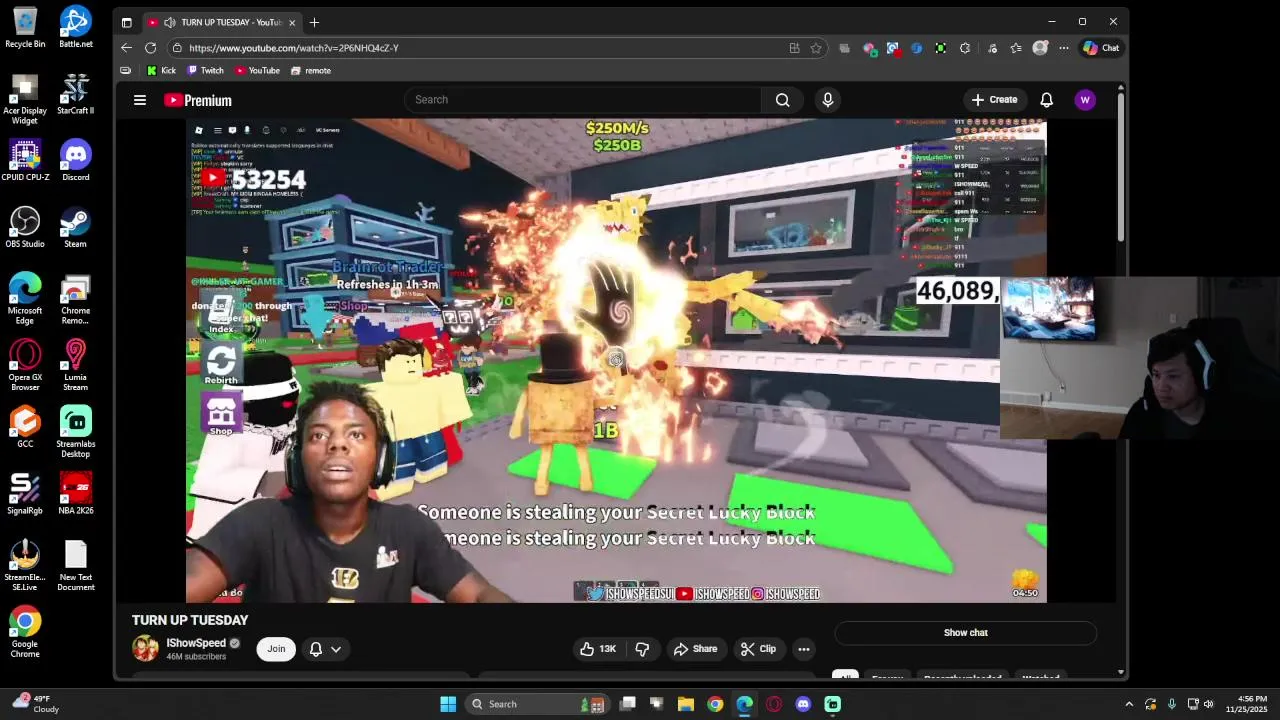Open File Explorer from taskbar

(686, 704)
